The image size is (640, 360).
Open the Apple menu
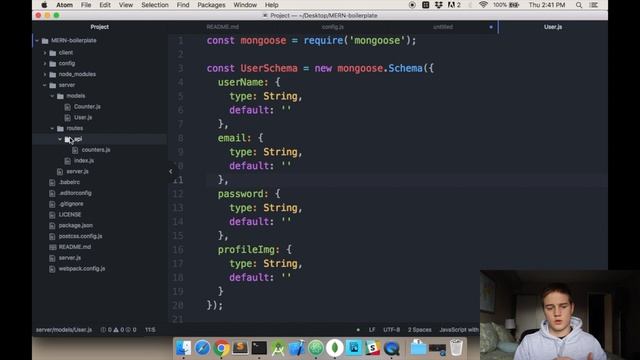[x=44, y=5]
